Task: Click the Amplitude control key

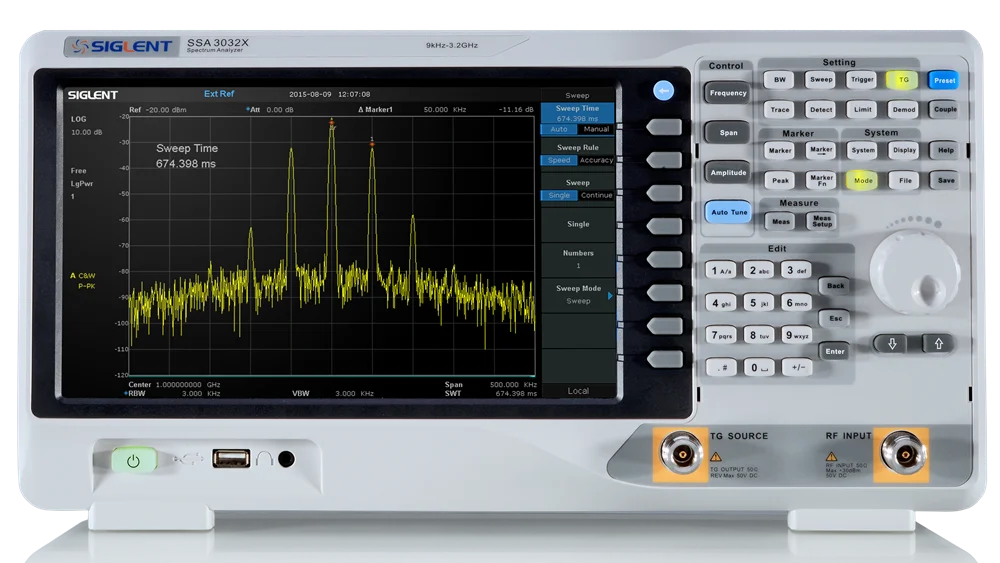Action: (728, 173)
